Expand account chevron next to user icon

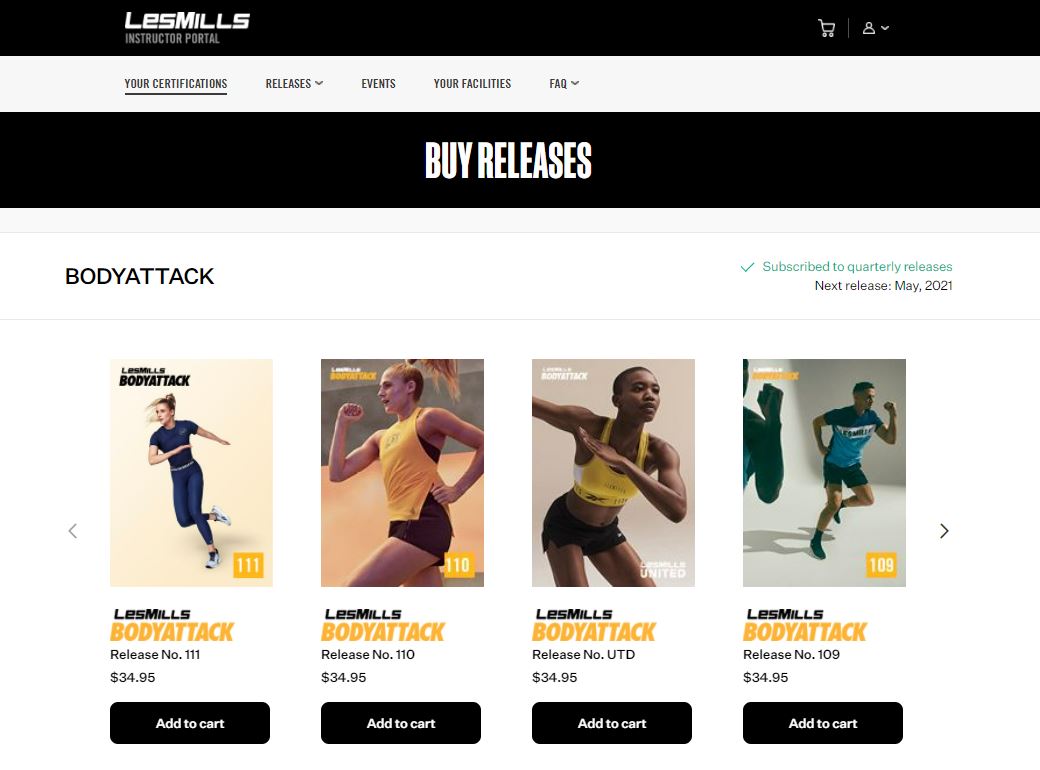click(885, 29)
